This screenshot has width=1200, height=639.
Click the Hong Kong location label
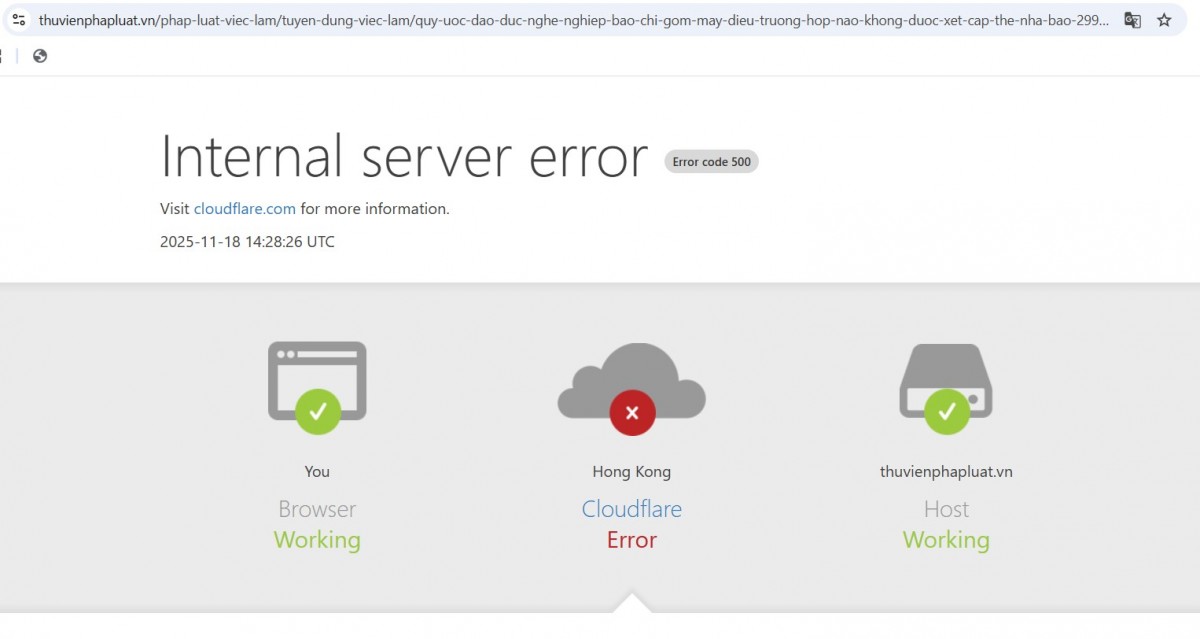pos(631,471)
